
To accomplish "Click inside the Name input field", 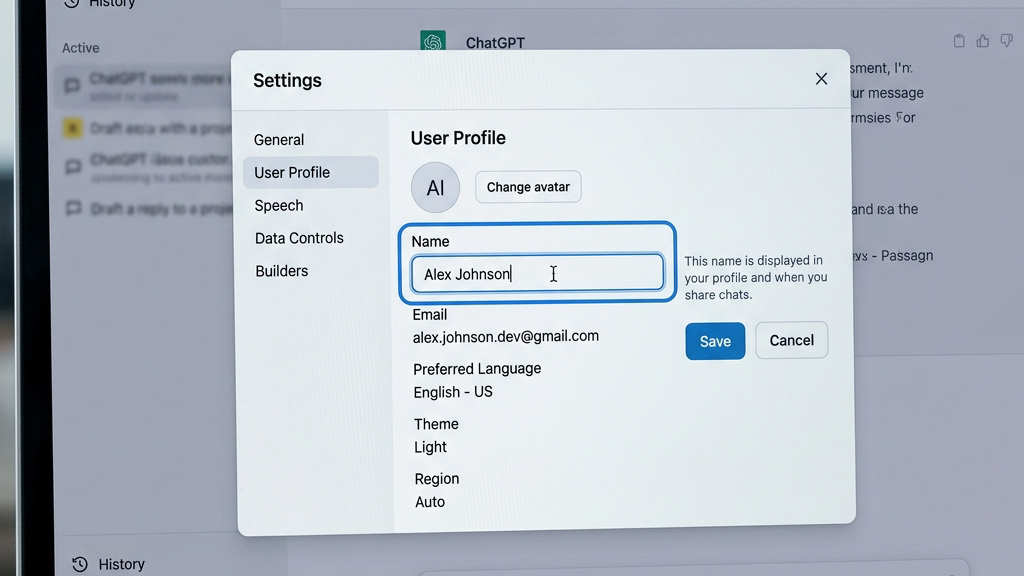I will [537, 273].
